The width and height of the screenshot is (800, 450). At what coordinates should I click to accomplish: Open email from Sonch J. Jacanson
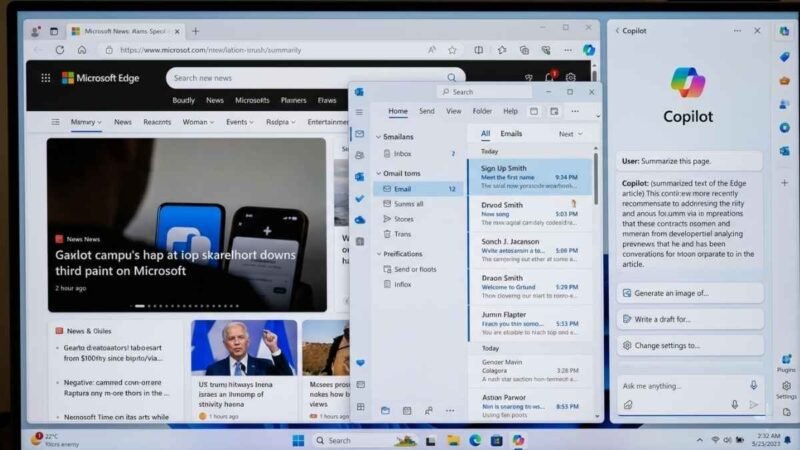[530, 250]
